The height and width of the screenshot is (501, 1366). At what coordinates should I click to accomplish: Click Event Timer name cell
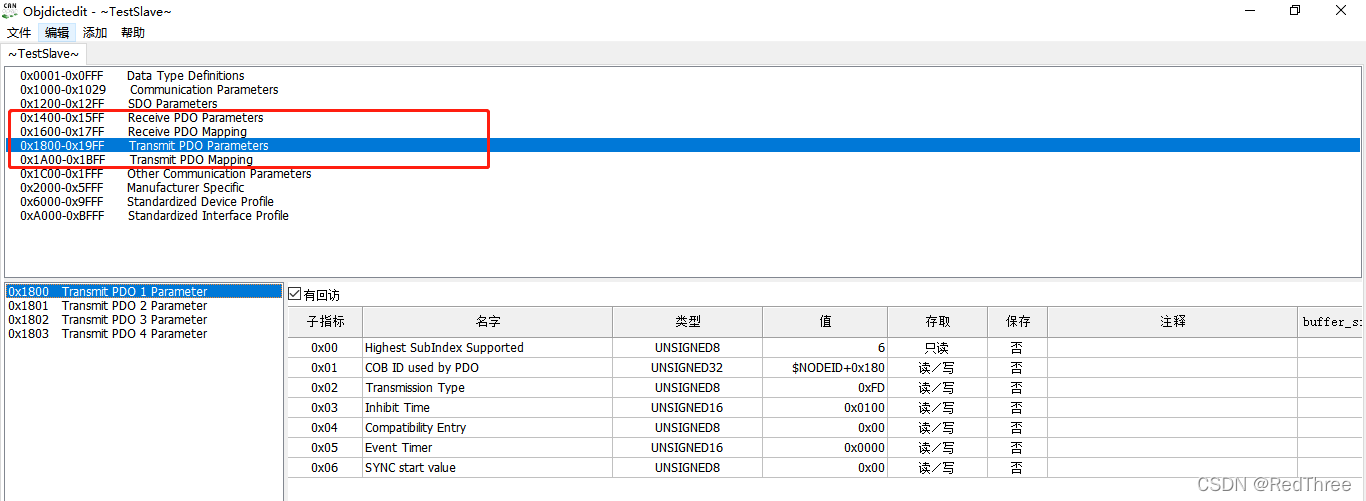[x=487, y=448]
